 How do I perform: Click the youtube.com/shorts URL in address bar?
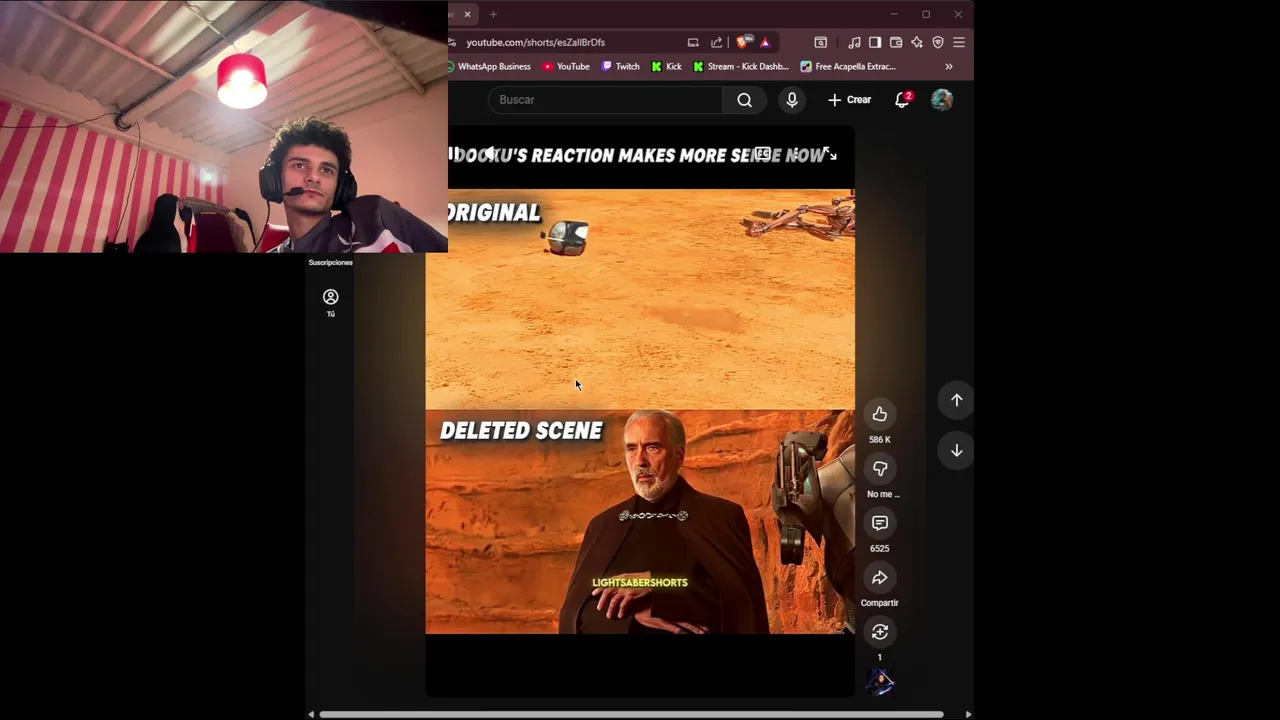pyautogui.click(x=535, y=42)
